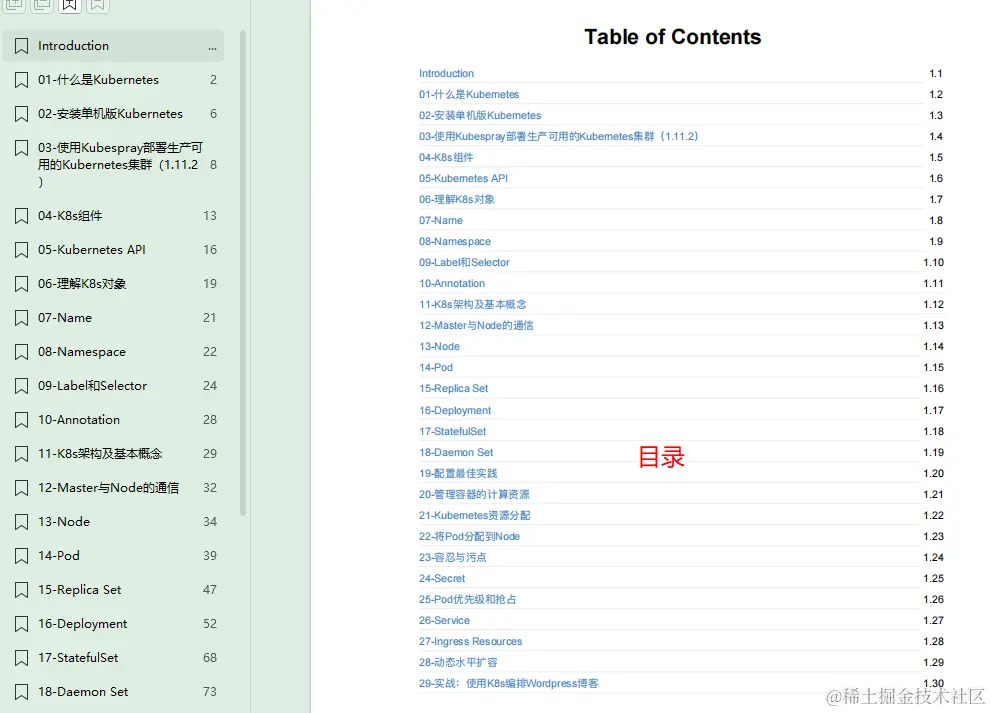Open the 25-Pod优先级和抢占 contents link
Viewport: 992px width, 713px height.
(467, 599)
